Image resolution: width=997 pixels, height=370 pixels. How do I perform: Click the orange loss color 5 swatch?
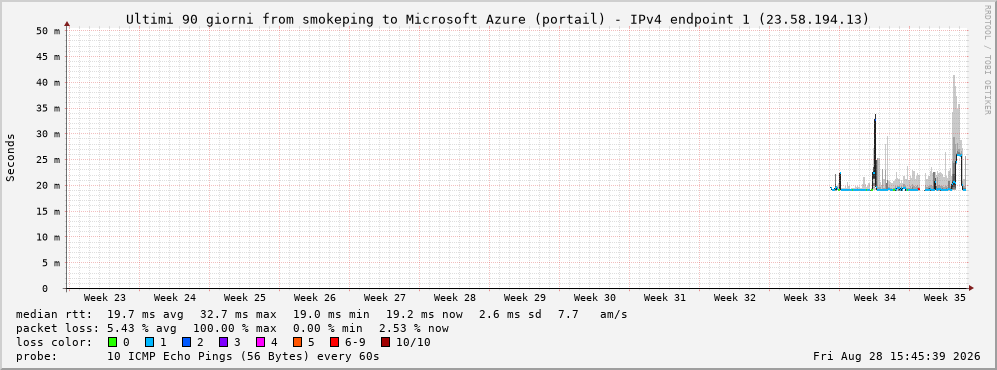click(297, 342)
